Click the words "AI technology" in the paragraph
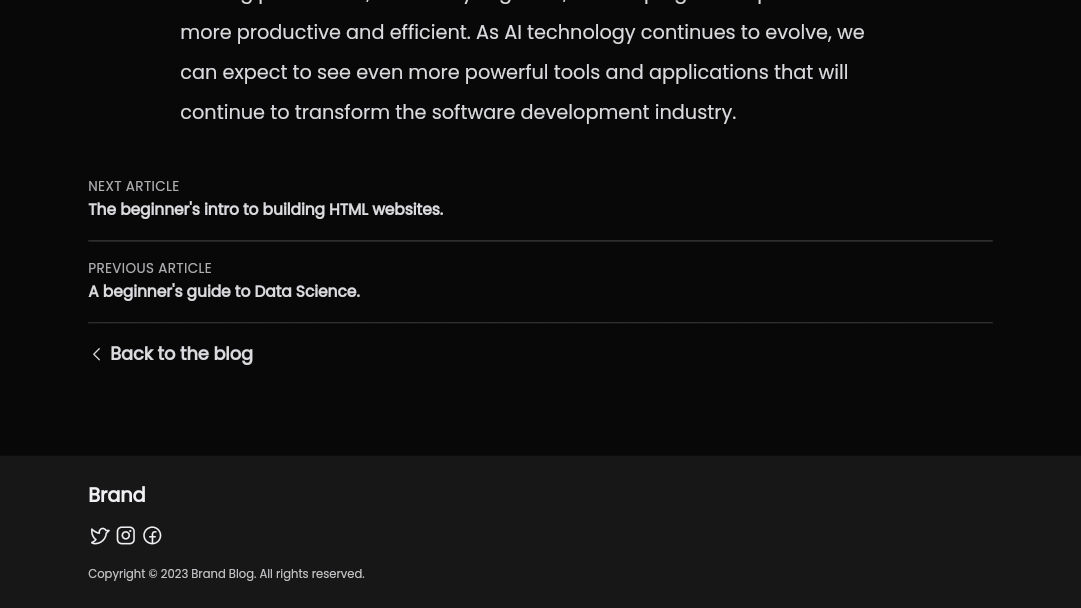This screenshot has width=1081, height=608. click(569, 32)
